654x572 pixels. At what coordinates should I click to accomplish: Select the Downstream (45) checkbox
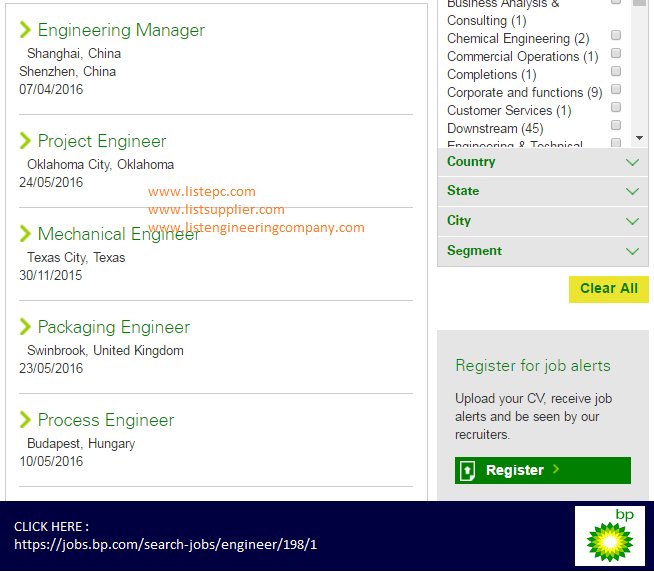pos(616,125)
